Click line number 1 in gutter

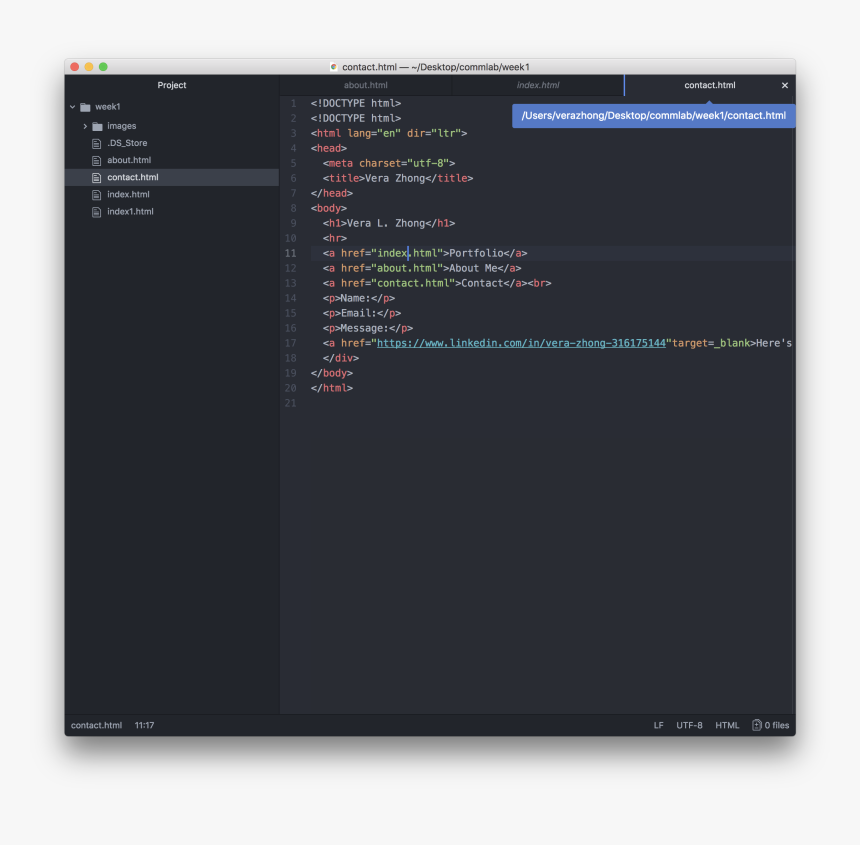pyautogui.click(x=293, y=104)
